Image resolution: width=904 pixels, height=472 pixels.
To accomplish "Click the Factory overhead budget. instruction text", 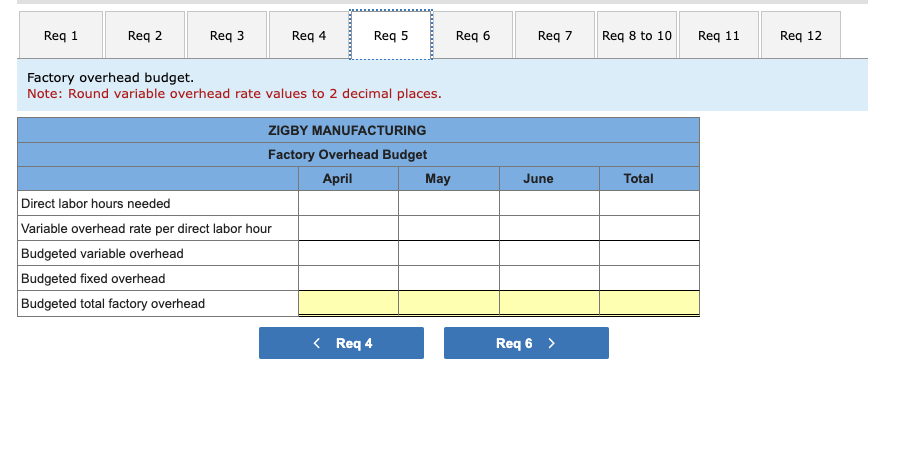I will pos(110,77).
